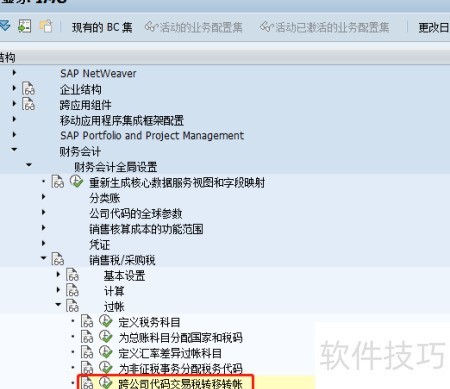Click the 现有的 BC 集 button
The height and width of the screenshot is (389, 450).
[x=102, y=27]
